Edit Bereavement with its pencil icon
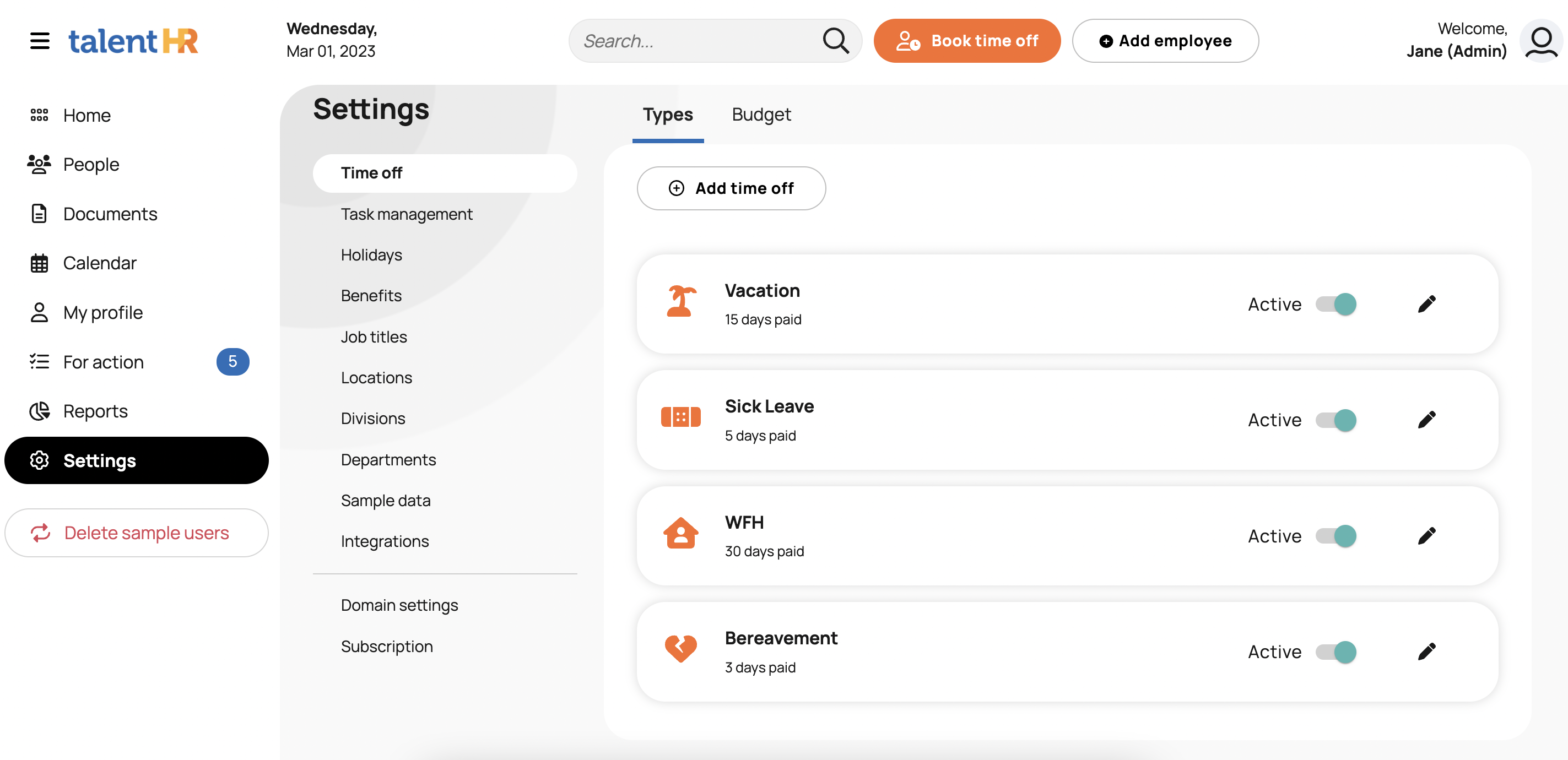This screenshot has width=1568, height=760. coord(1426,652)
